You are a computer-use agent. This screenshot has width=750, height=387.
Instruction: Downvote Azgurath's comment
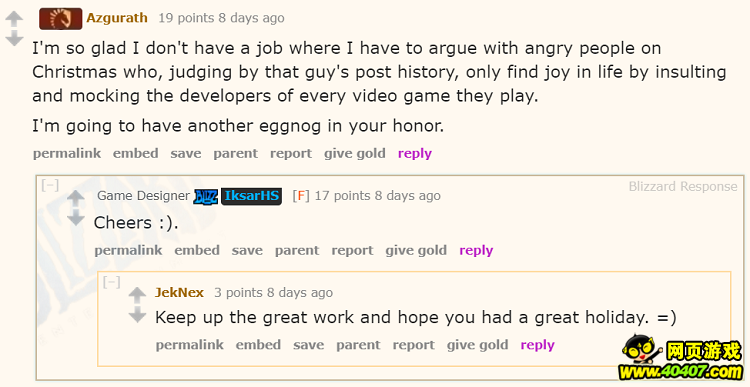(x=14, y=38)
